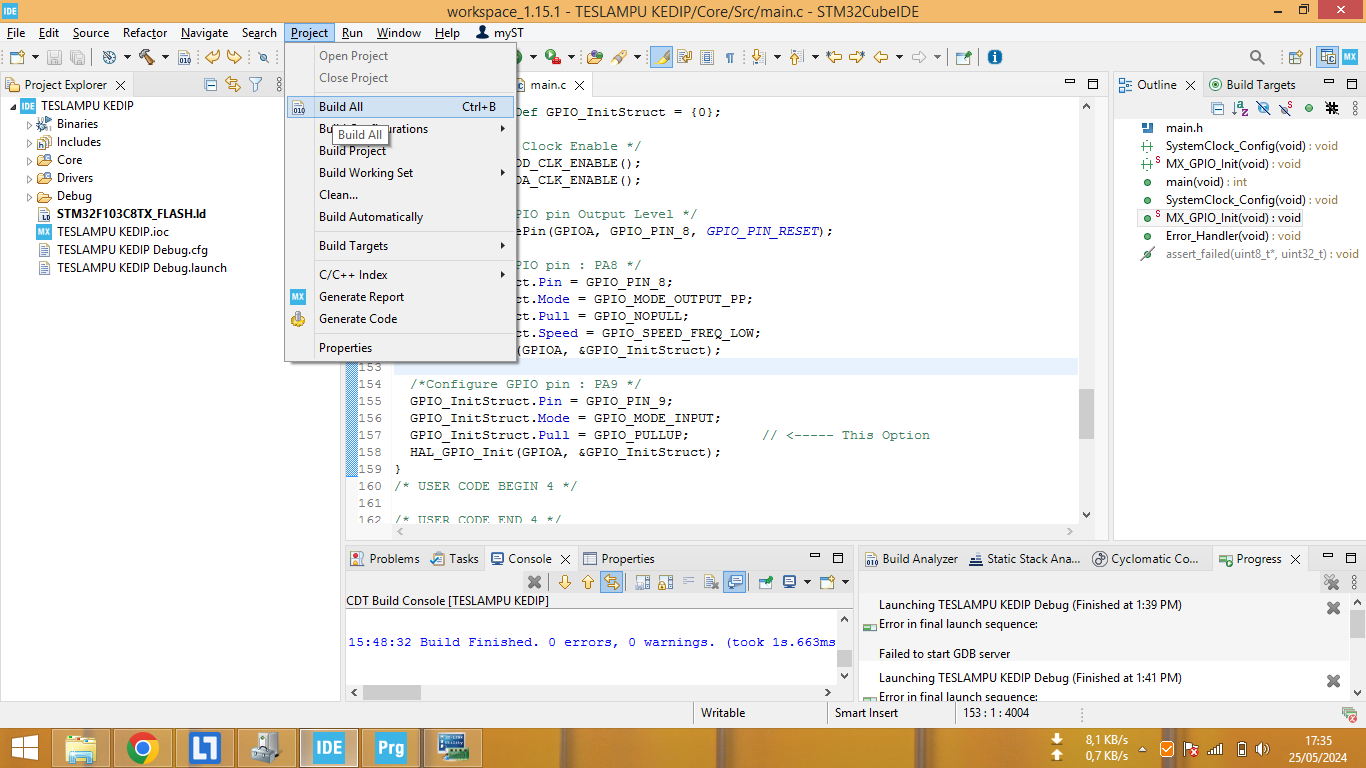Click the Next Annotation icon
Viewport: 1366px width, 768px height.
(758, 57)
